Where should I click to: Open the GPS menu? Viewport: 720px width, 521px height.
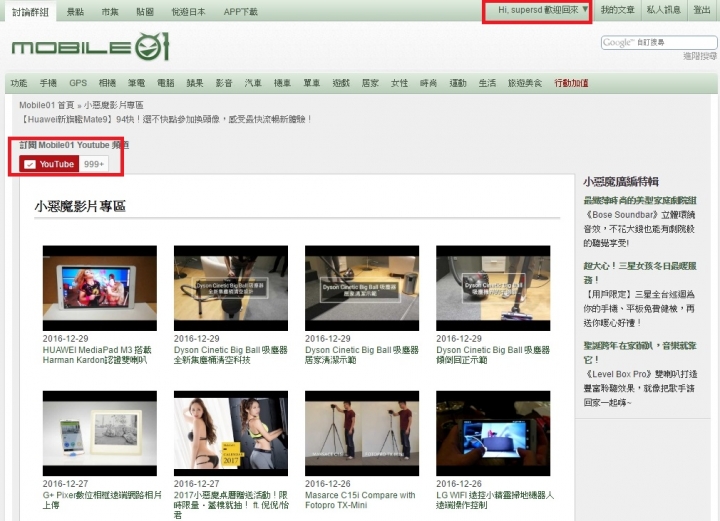point(78,83)
